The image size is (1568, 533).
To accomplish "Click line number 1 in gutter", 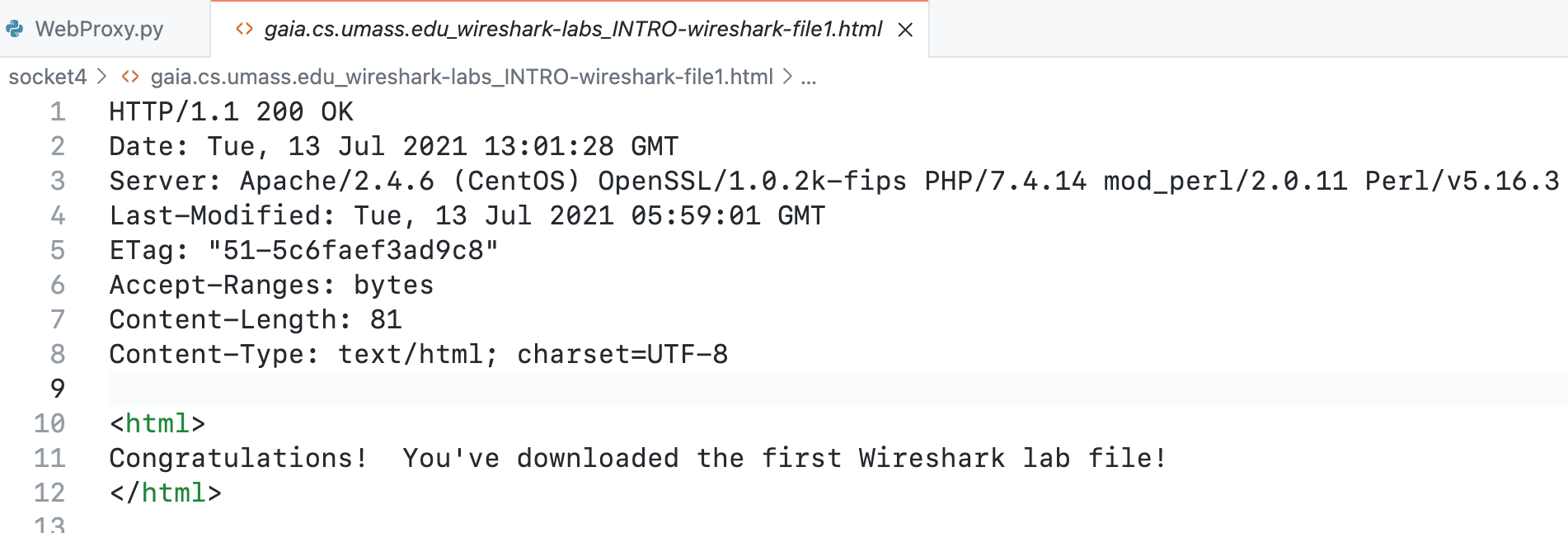I will [x=58, y=111].
